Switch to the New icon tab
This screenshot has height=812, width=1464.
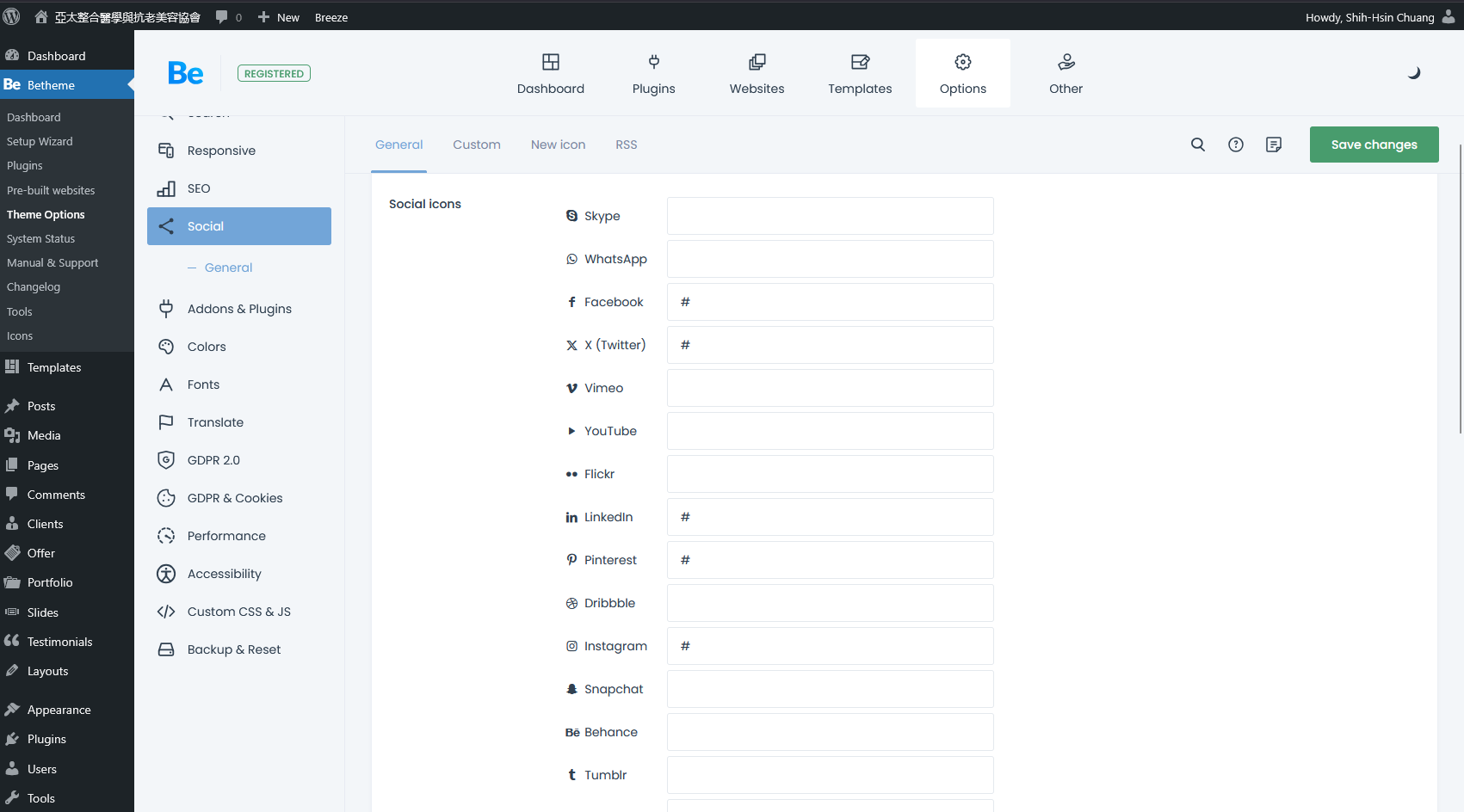558,145
